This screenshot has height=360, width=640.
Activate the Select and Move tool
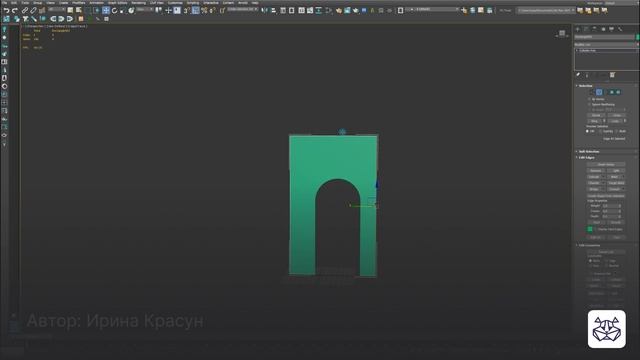click(106, 10)
